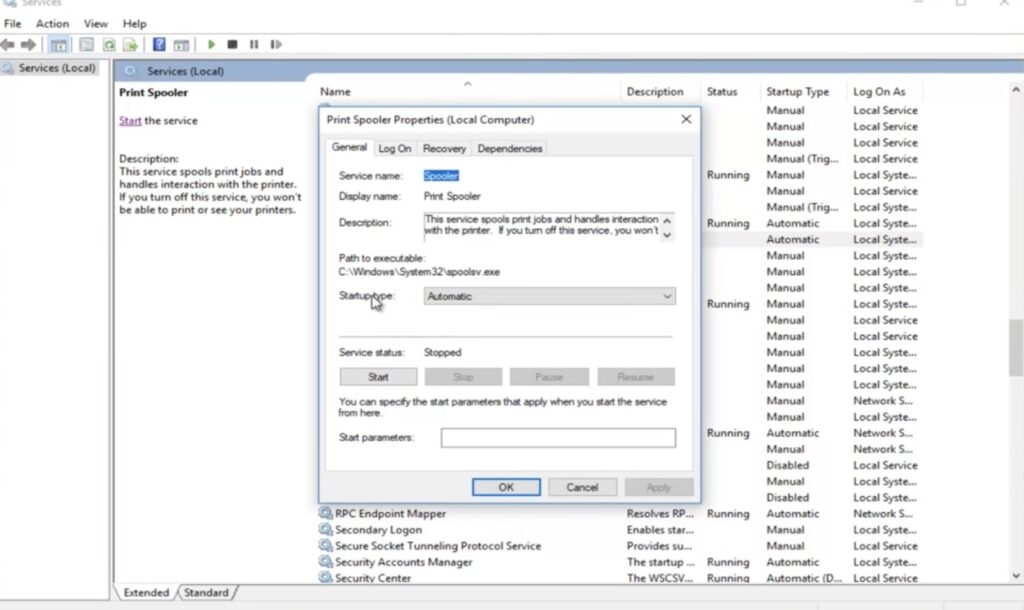
Task: Click Cancel in the Print Spooler Properties dialog
Action: pos(583,487)
